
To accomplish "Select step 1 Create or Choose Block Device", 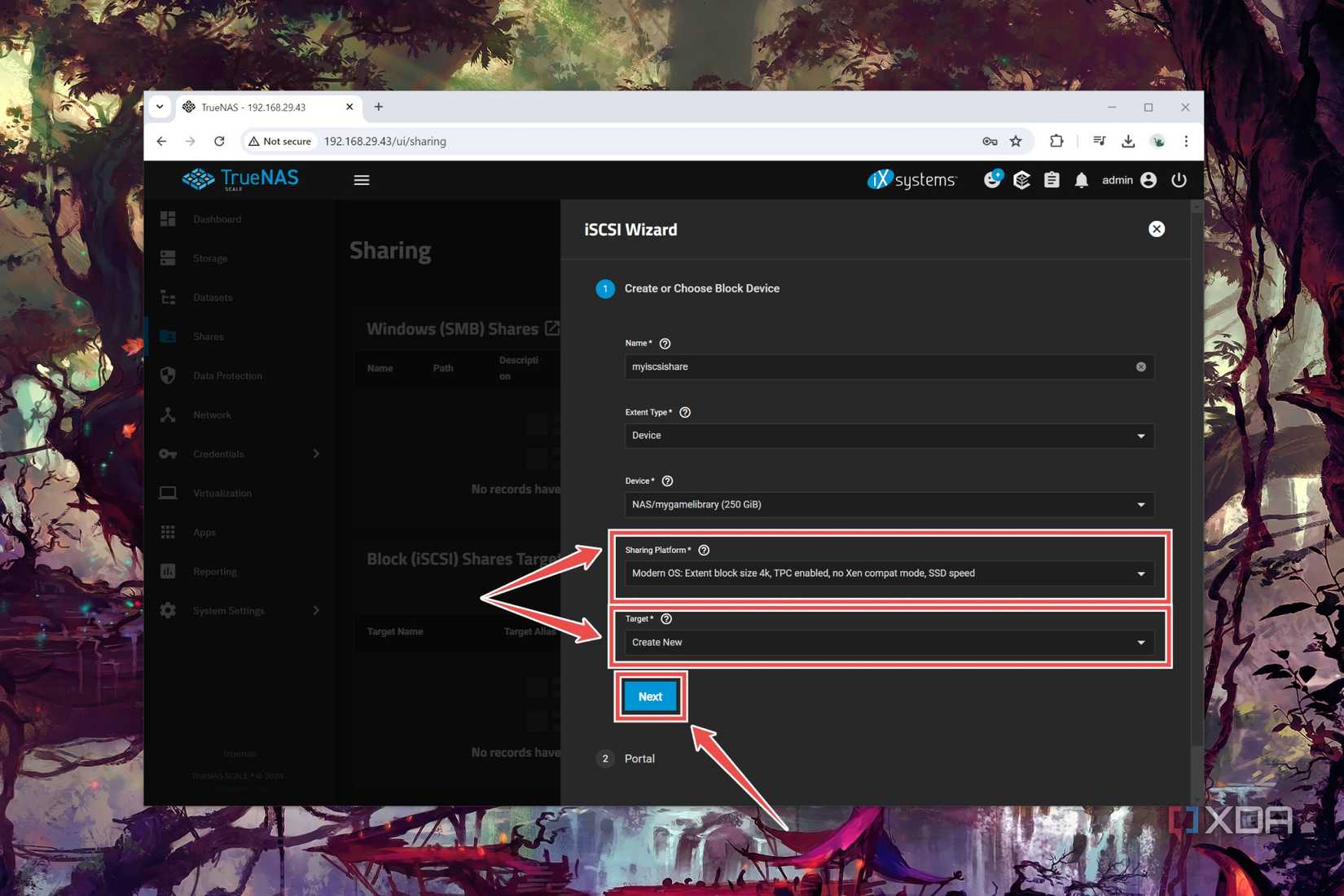I will click(x=687, y=288).
